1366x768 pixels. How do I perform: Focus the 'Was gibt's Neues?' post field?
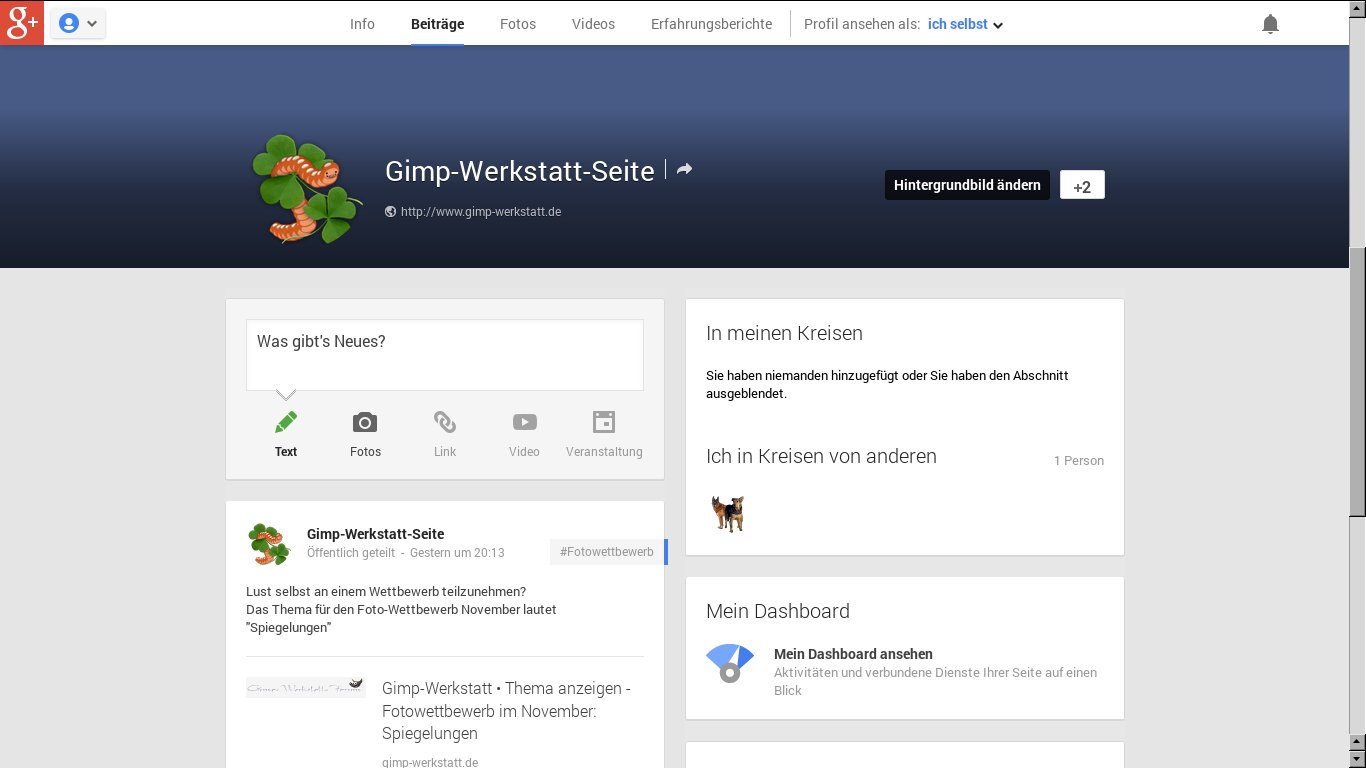(x=445, y=355)
